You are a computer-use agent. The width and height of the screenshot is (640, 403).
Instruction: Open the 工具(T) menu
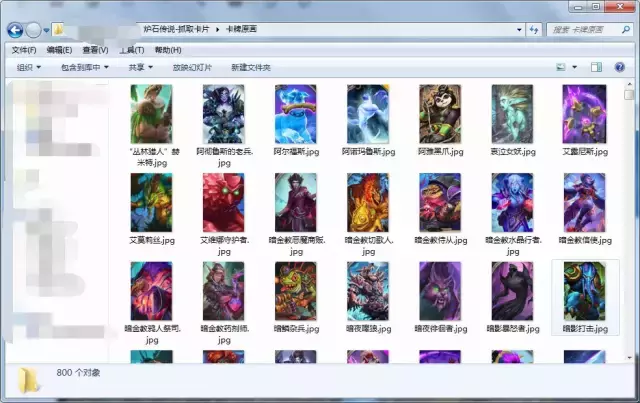click(x=131, y=50)
